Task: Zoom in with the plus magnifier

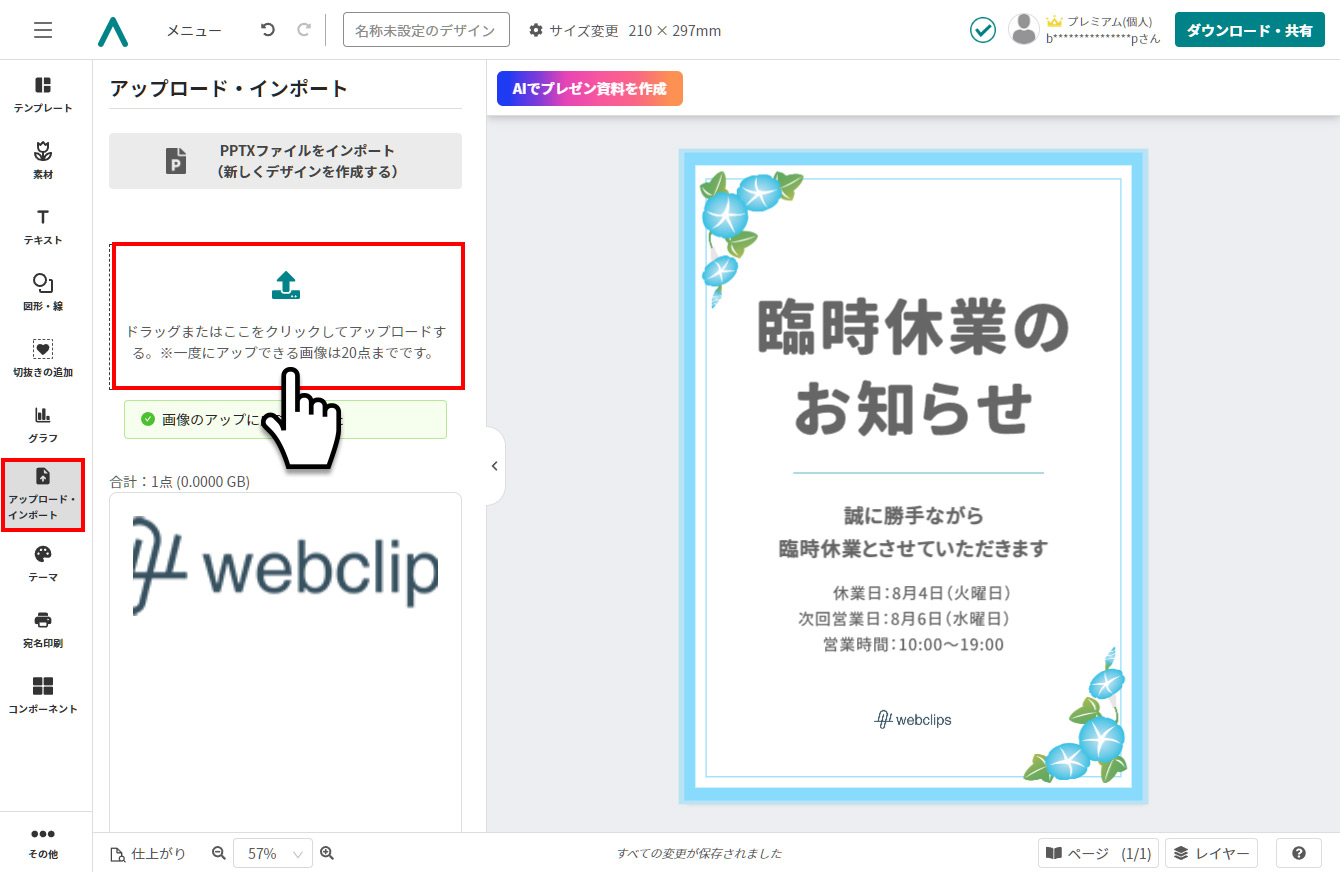Action: pos(326,853)
